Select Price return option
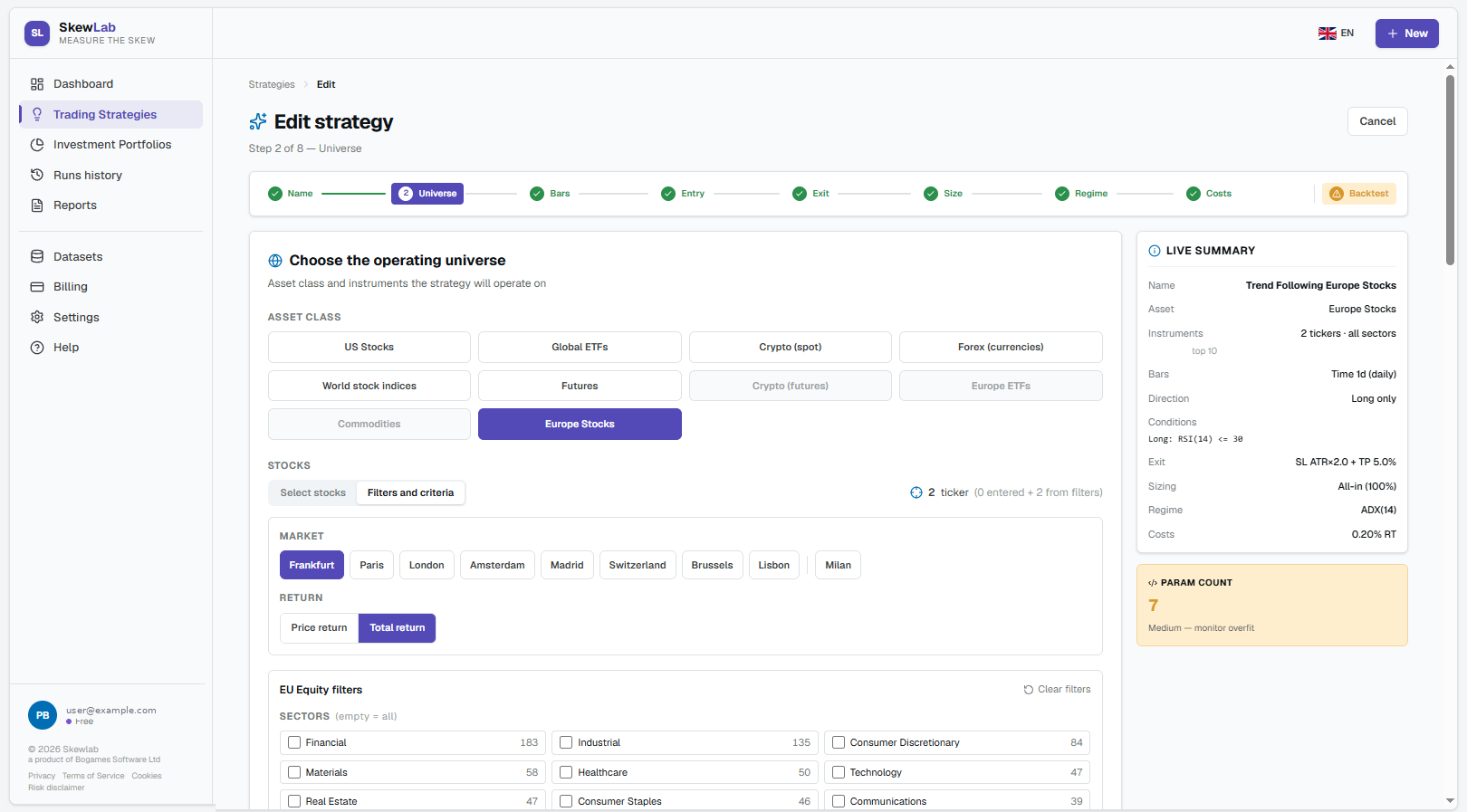 pyautogui.click(x=320, y=628)
